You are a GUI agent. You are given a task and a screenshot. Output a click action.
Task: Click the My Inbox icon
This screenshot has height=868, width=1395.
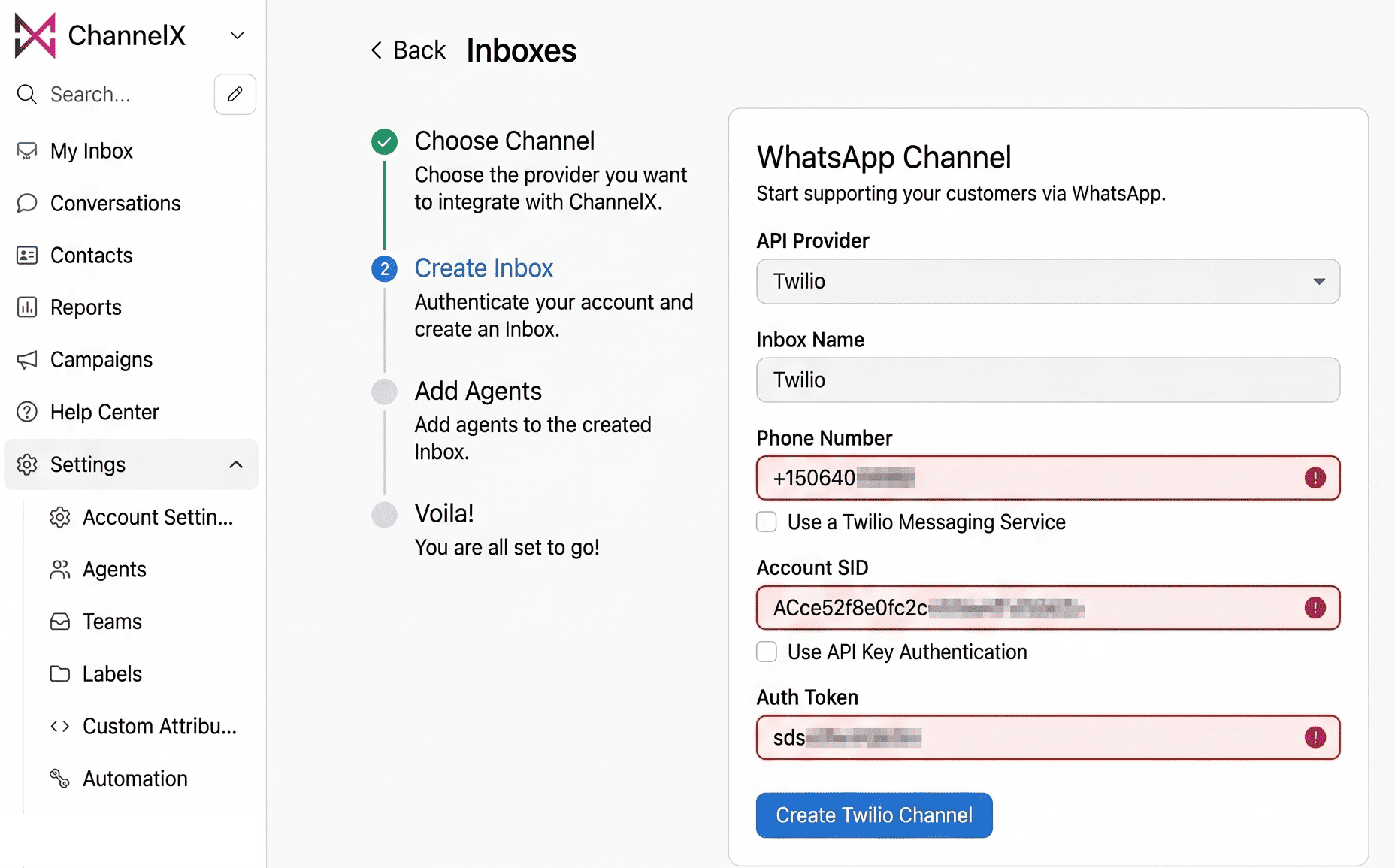27,151
